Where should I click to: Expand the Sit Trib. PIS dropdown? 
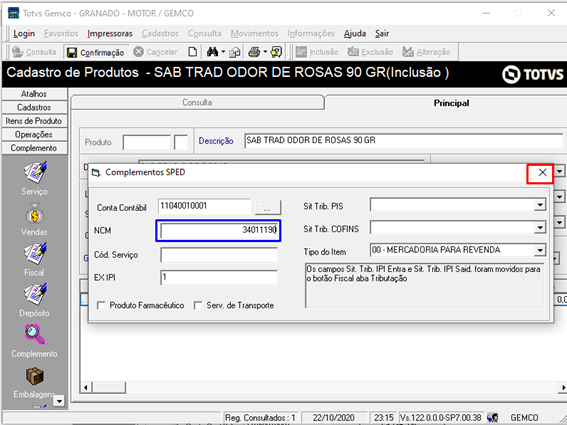click(540, 205)
